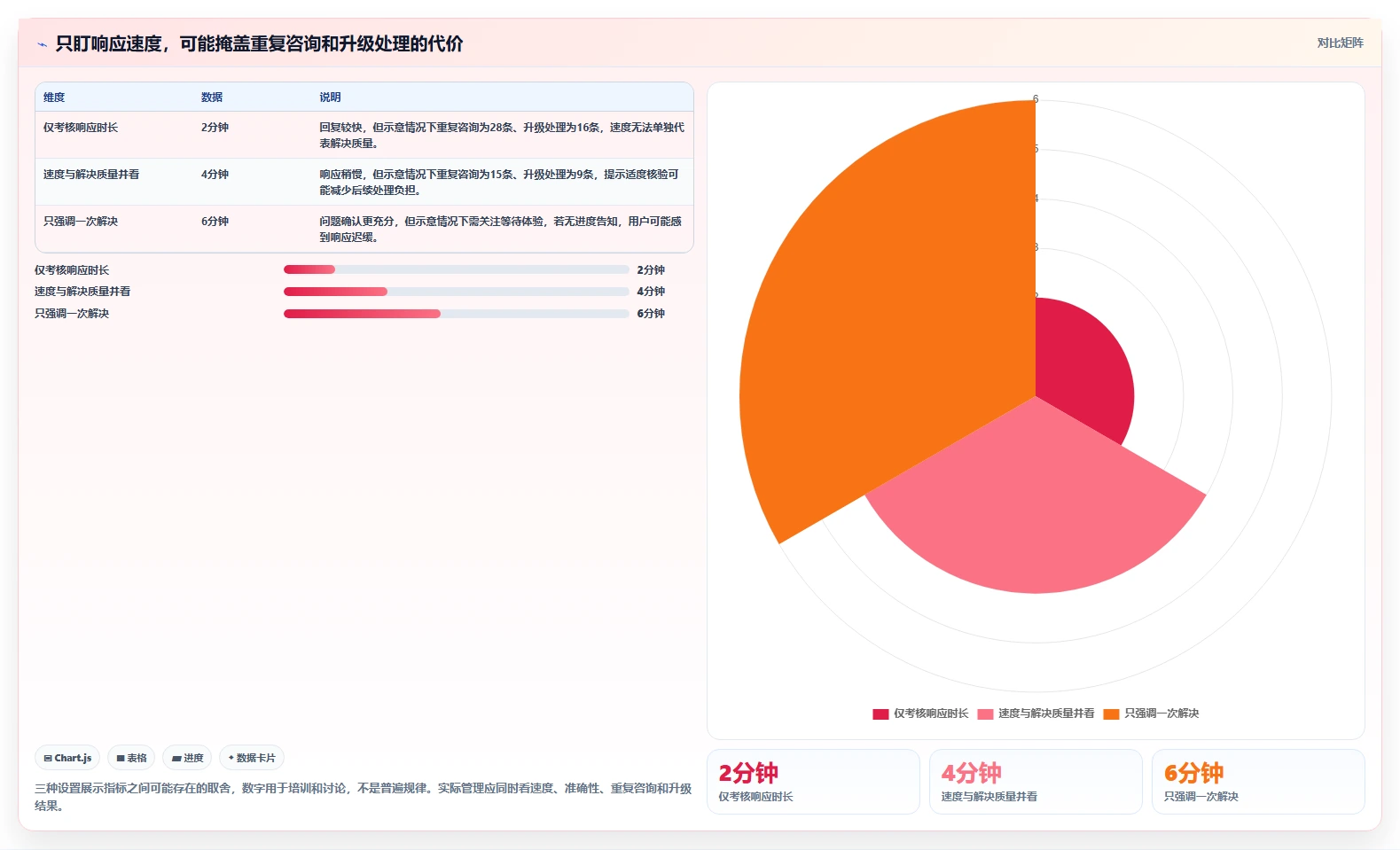Click description starting 问题确认更充分
This screenshot has width=1400, height=850.
[502, 230]
